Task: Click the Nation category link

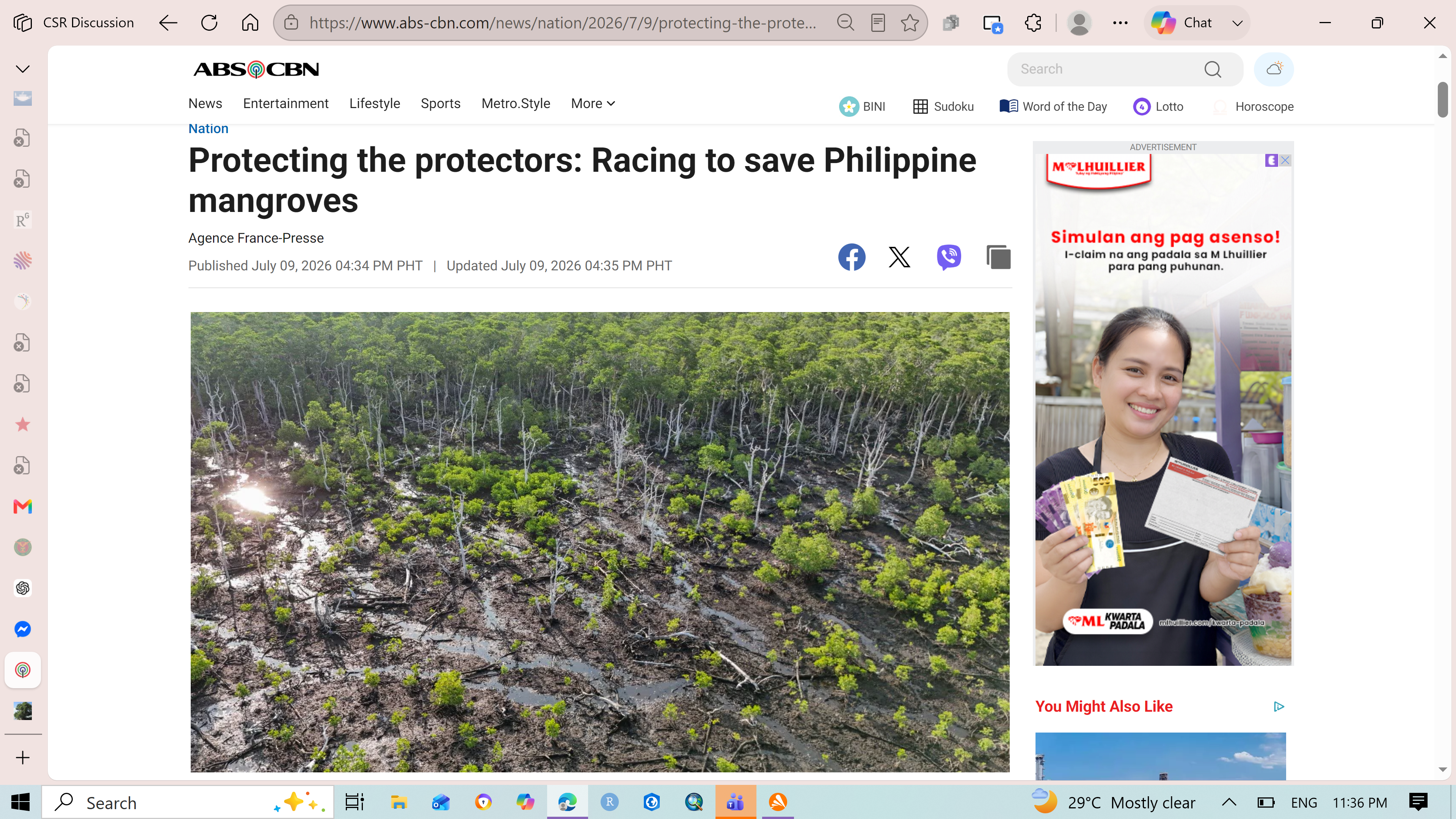Action: (208, 128)
